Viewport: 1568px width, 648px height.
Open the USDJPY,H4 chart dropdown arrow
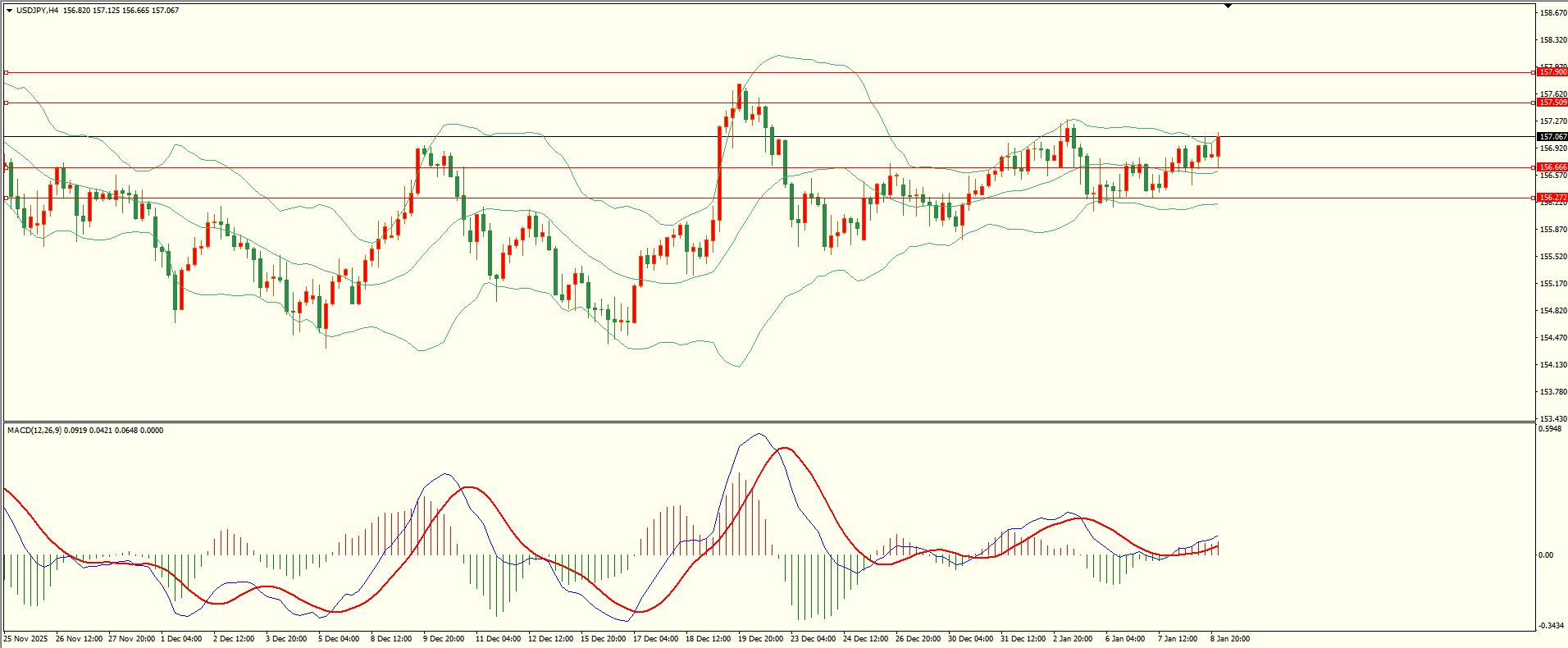[9, 11]
